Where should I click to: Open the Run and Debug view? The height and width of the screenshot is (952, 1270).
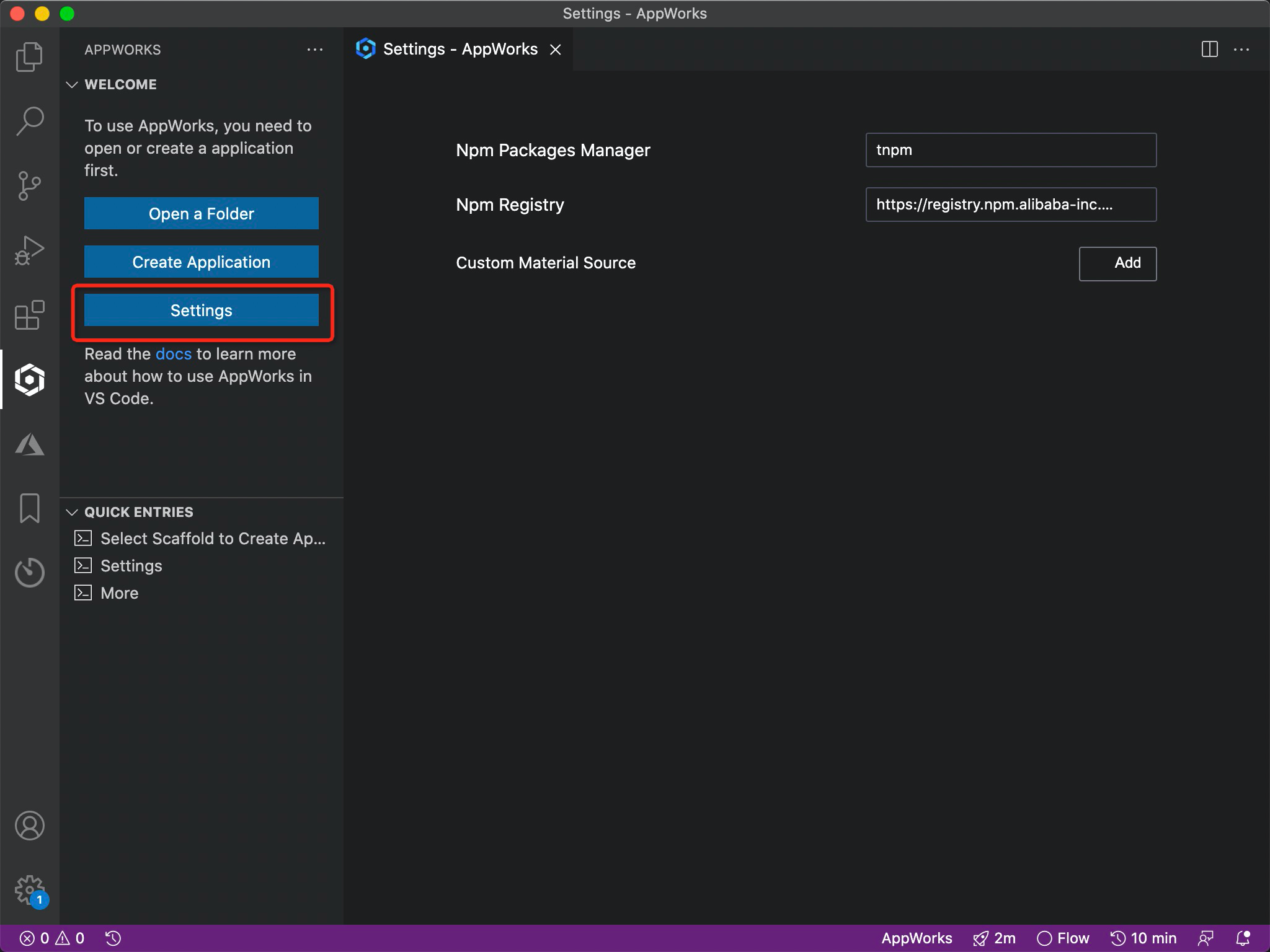pyautogui.click(x=29, y=250)
